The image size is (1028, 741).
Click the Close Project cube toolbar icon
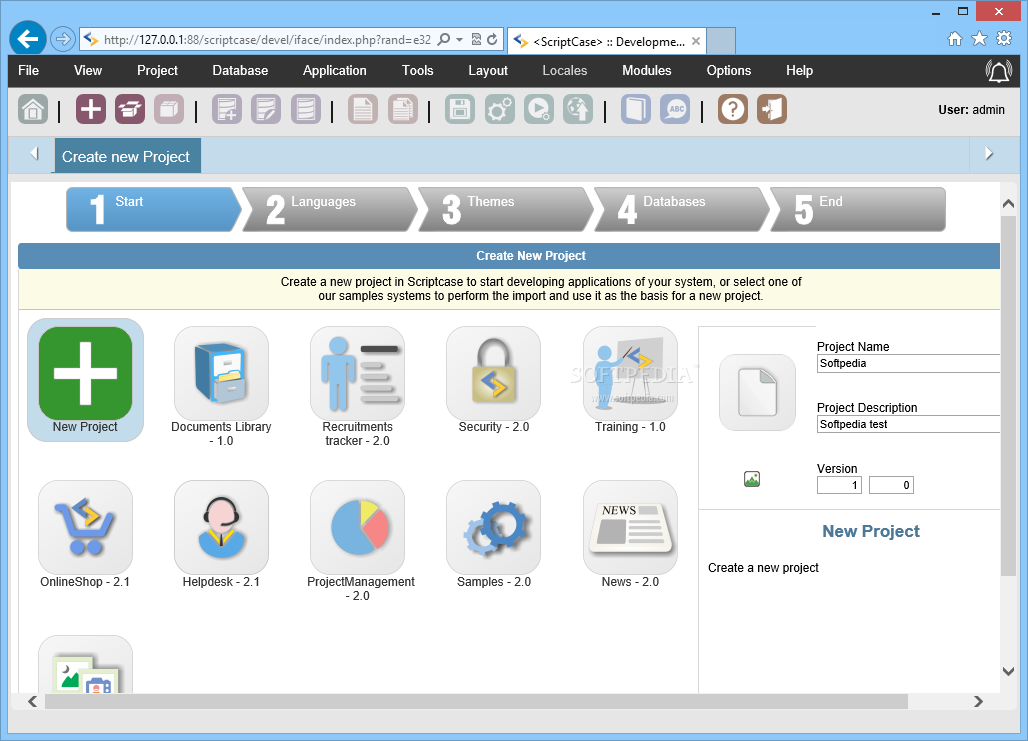coord(169,110)
